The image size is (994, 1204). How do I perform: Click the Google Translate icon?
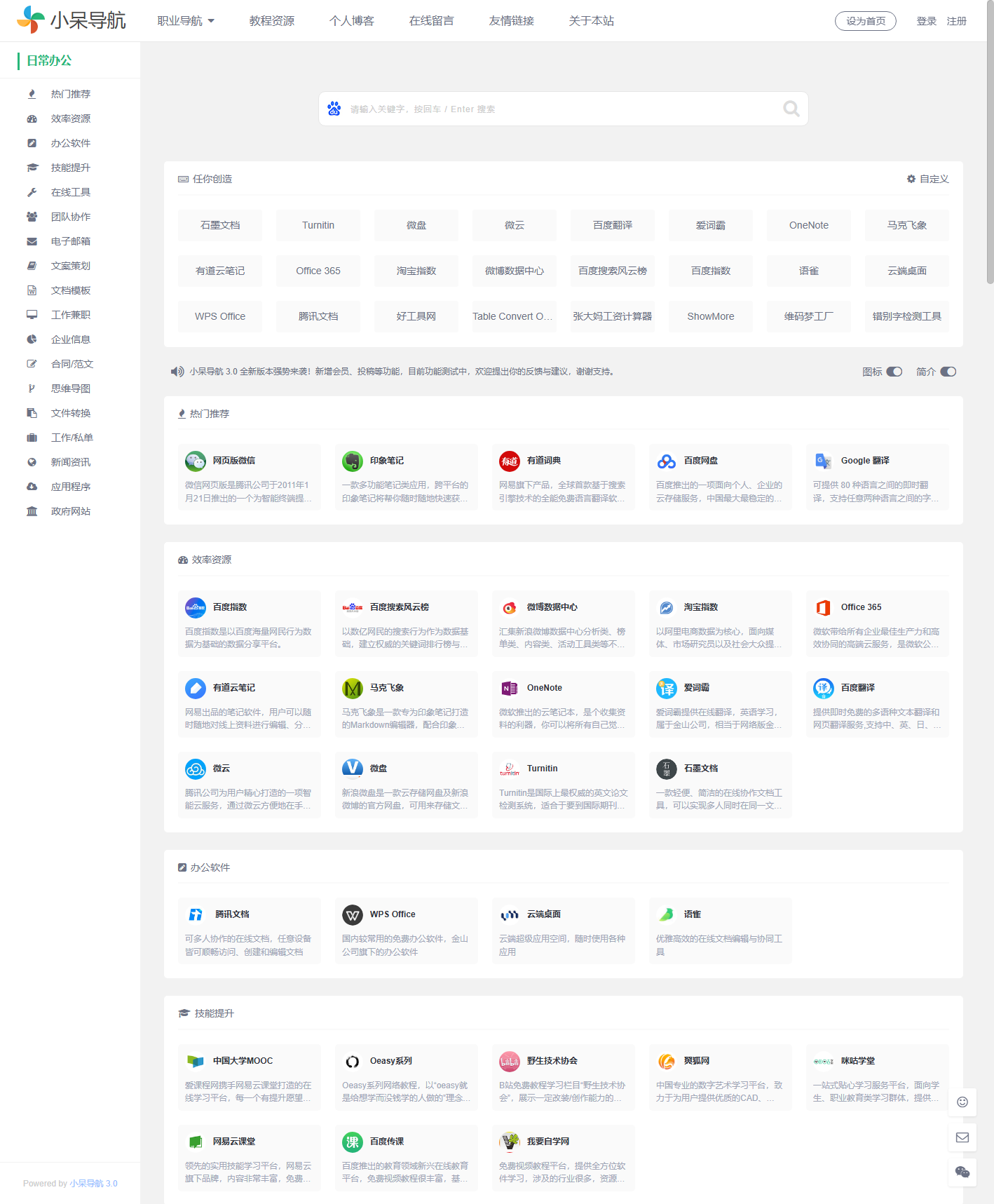[x=823, y=461]
